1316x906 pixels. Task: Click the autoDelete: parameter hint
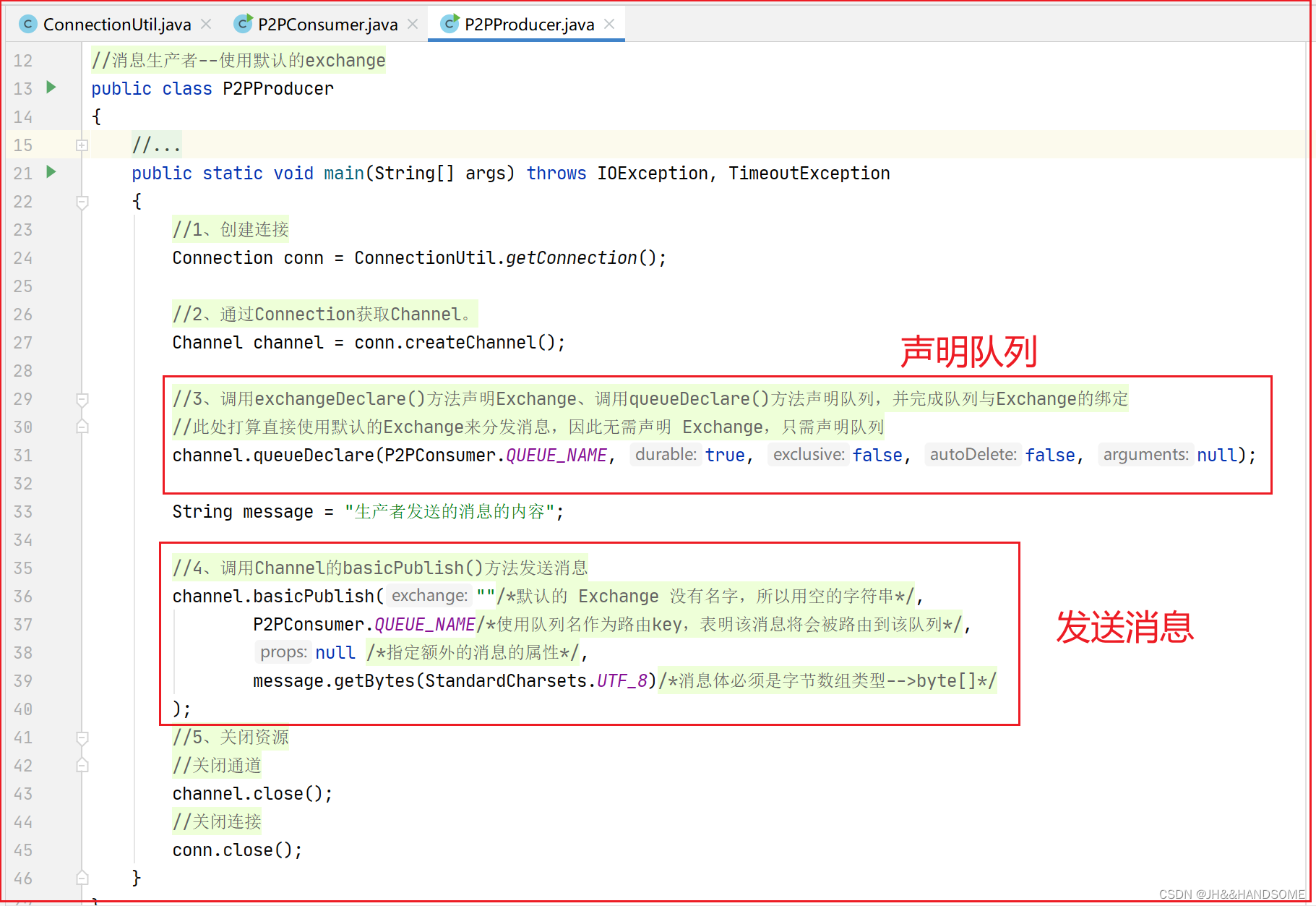point(973,455)
